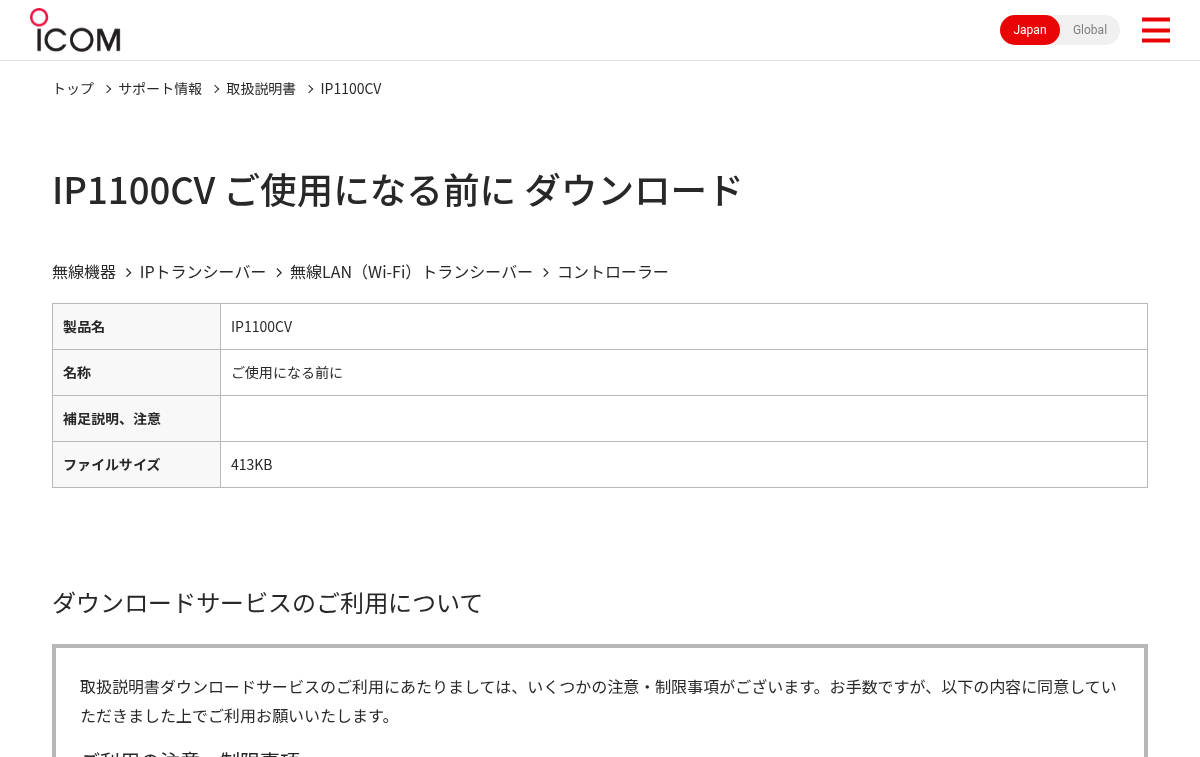
Task: Switch site region to Japan
Action: click(x=1030, y=30)
